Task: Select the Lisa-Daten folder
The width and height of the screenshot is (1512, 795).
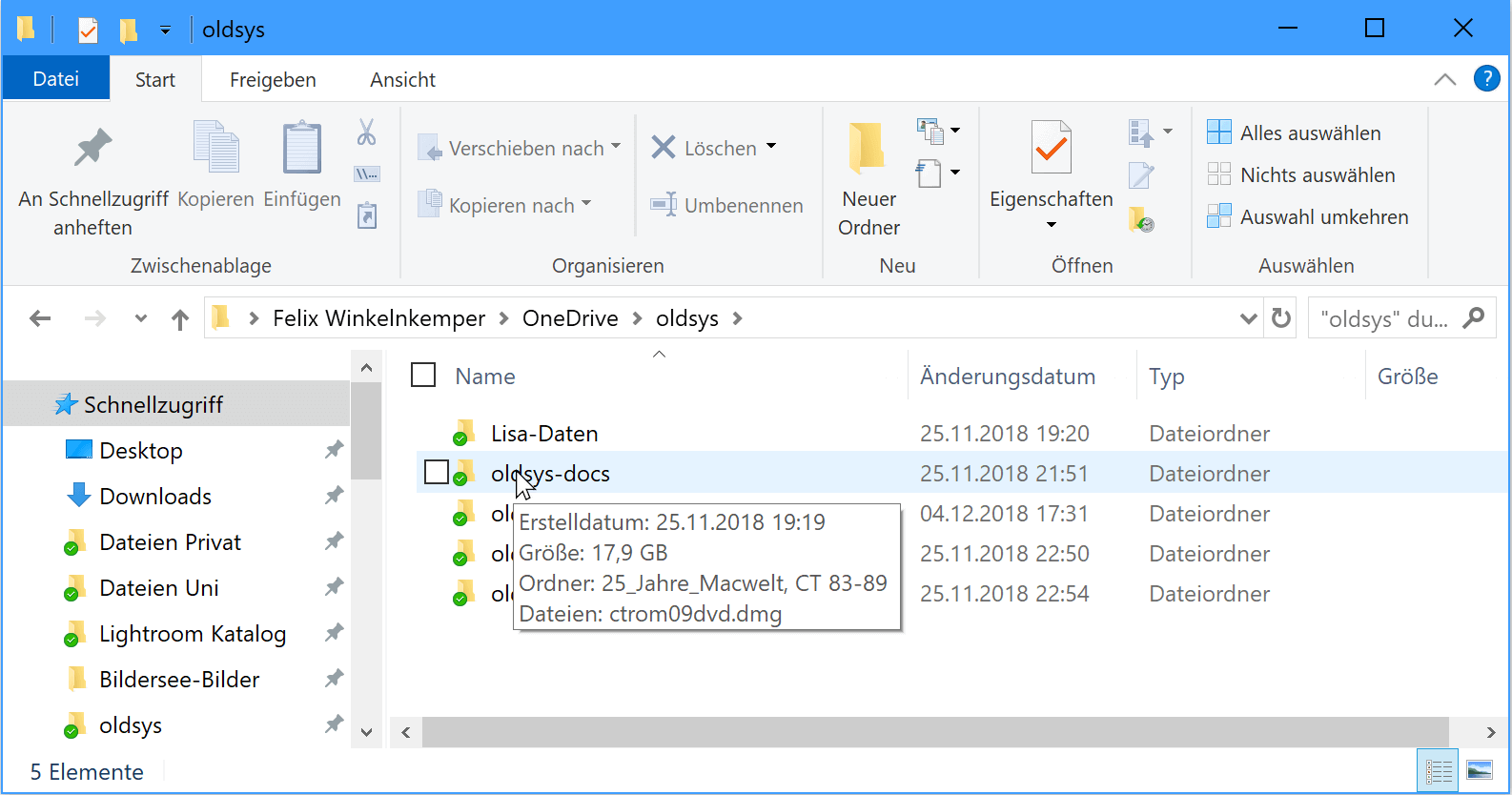Action: click(x=544, y=434)
